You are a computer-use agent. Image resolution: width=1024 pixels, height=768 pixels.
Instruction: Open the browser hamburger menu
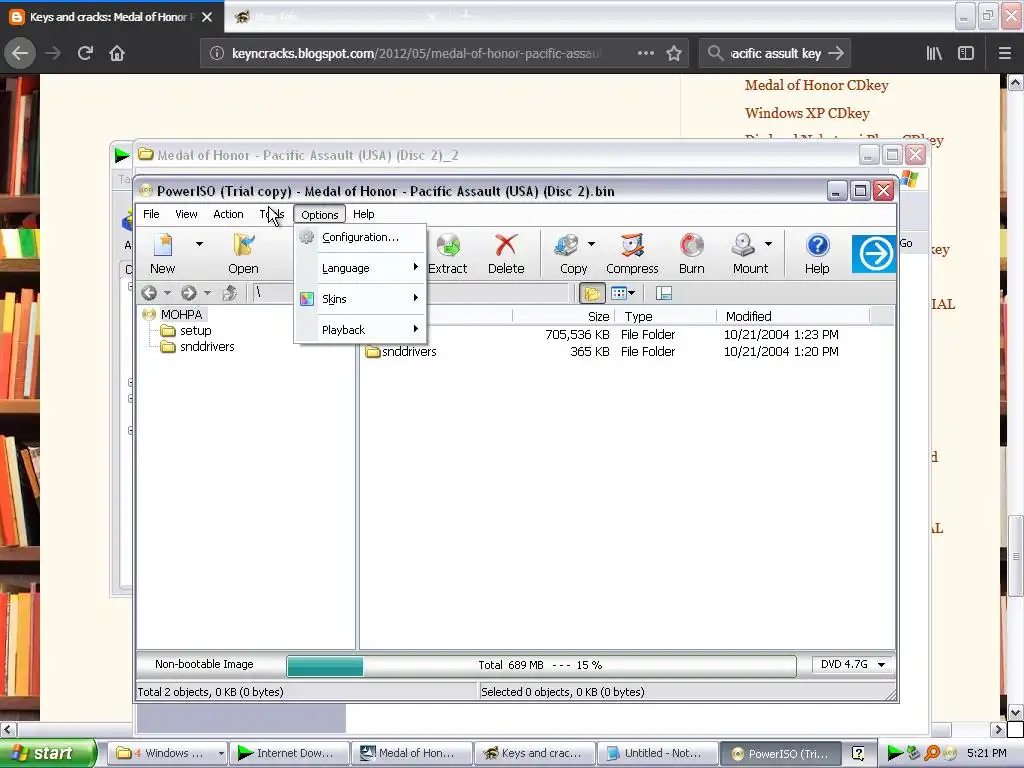coord(1004,53)
